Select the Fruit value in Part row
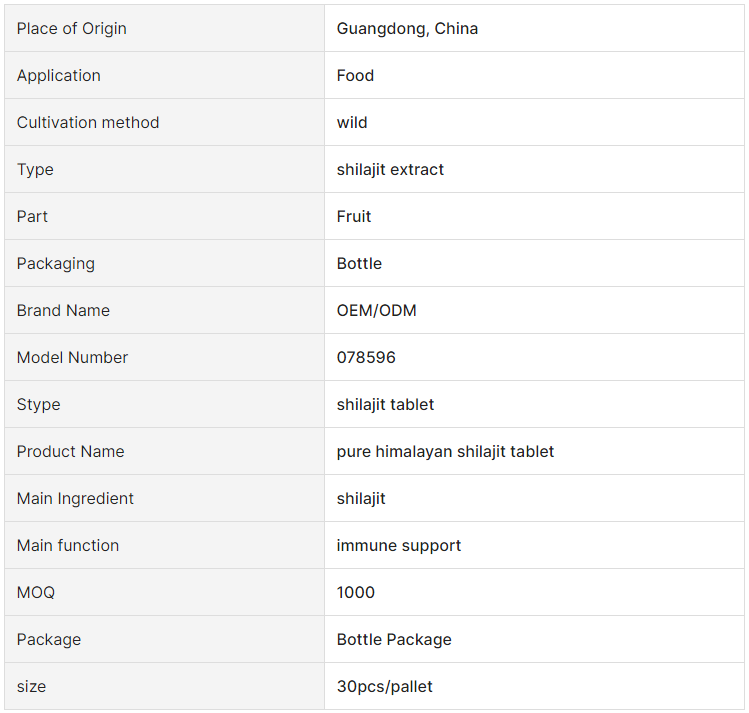 (x=354, y=216)
